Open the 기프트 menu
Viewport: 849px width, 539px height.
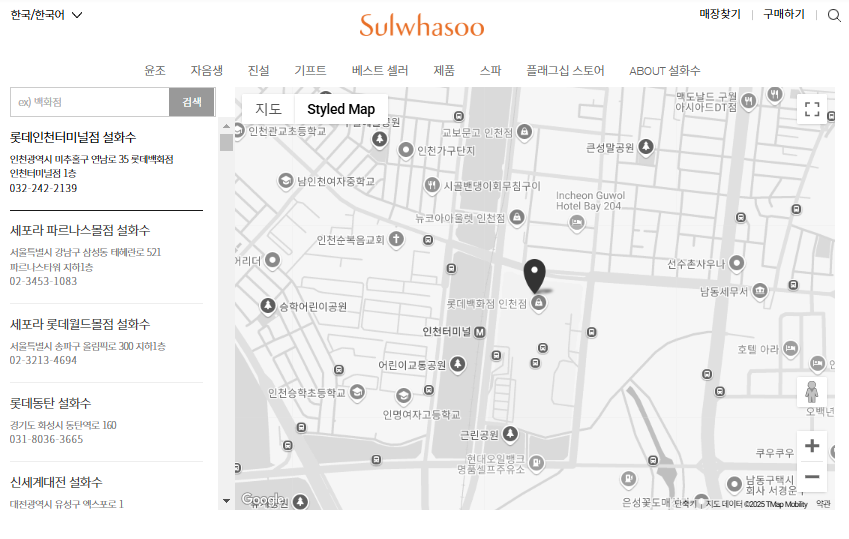click(x=310, y=70)
